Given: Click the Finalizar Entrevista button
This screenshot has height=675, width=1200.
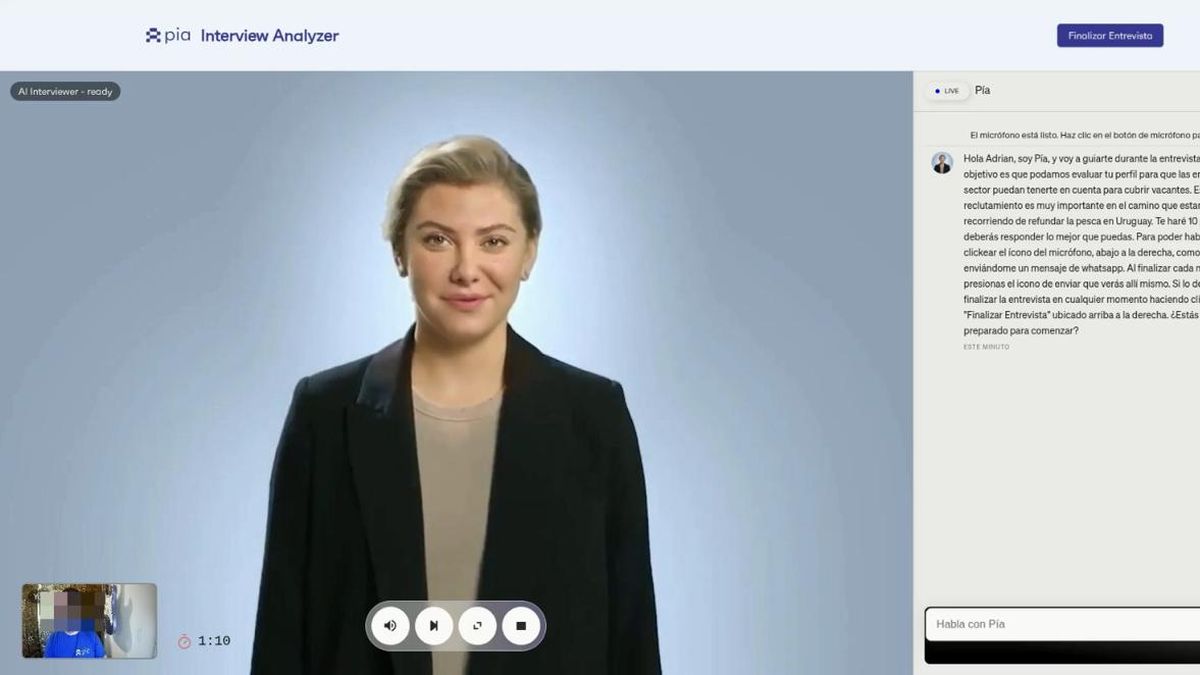Looking at the screenshot, I should [x=1110, y=35].
